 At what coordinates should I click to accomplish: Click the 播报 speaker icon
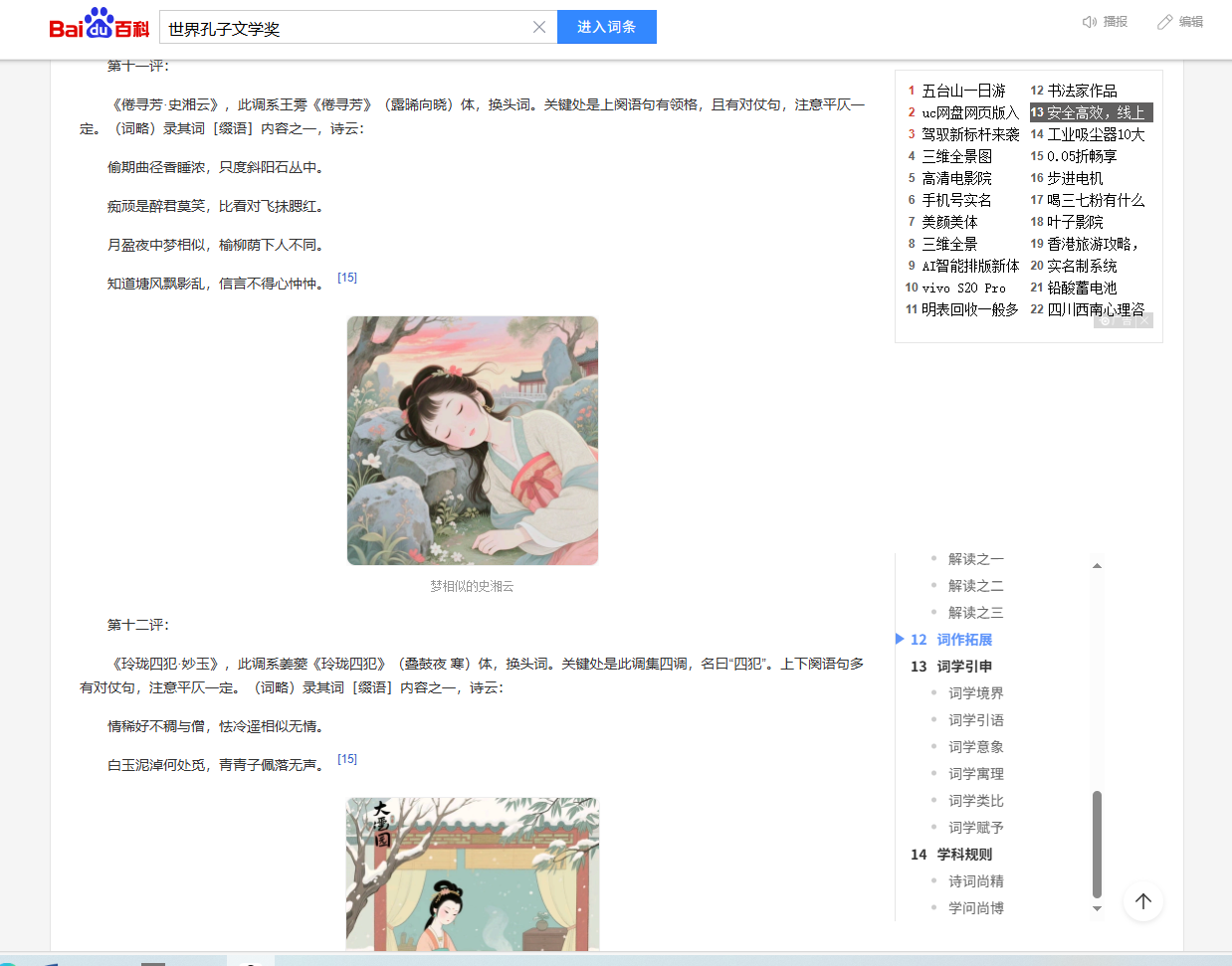click(1090, 22)
